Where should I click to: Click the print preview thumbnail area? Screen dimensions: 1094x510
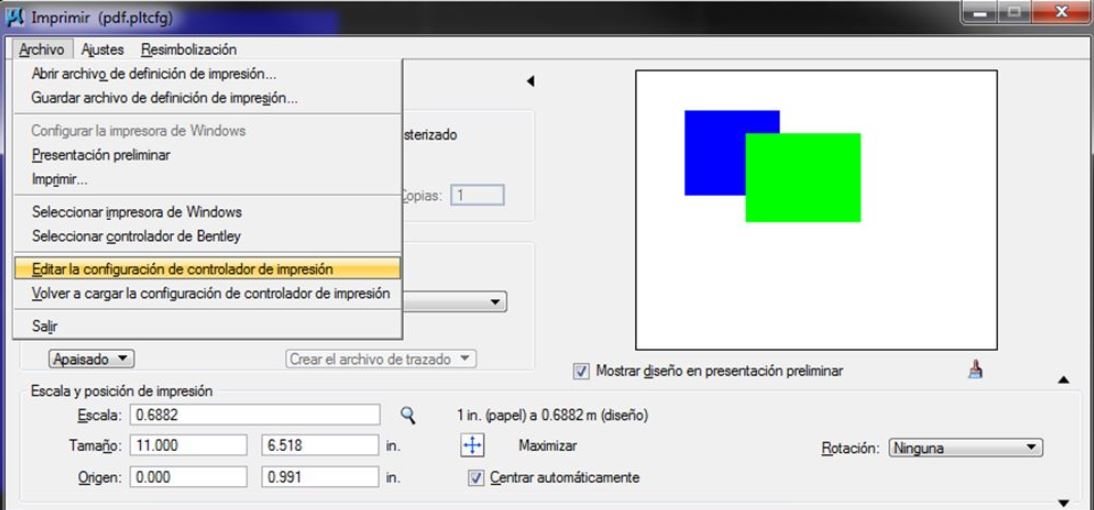(x=816, y=209)
